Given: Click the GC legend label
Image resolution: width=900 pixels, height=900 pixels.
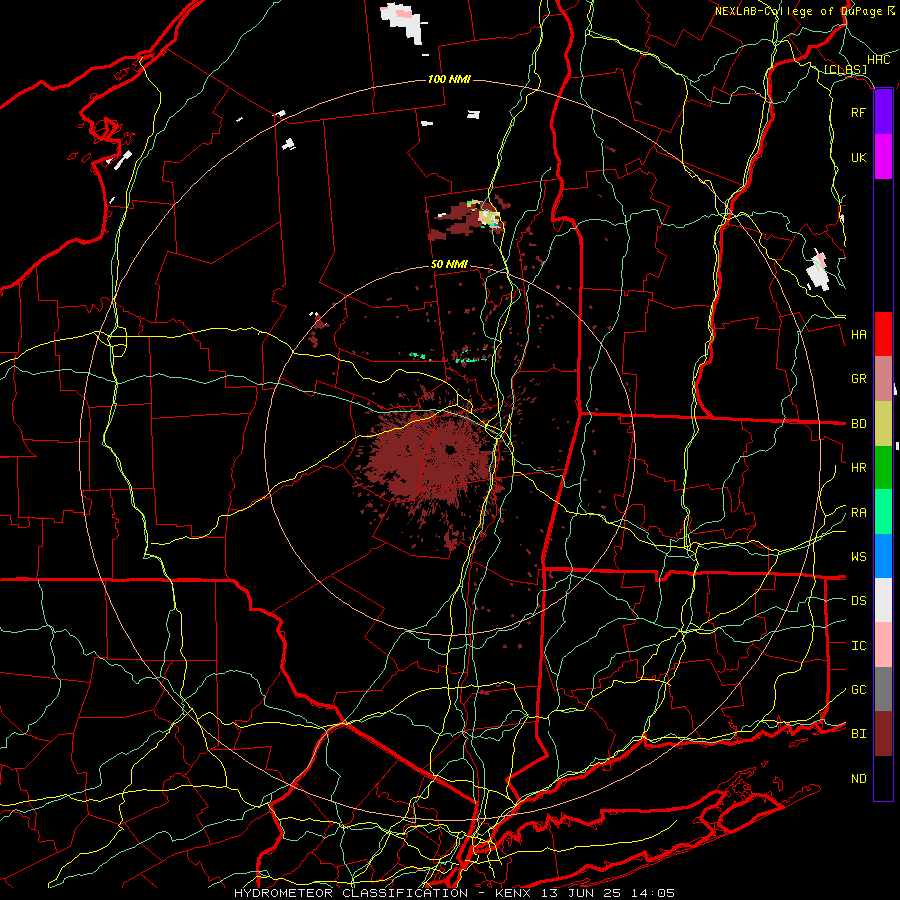Looking at the screenshot, I should click(858, 690).
